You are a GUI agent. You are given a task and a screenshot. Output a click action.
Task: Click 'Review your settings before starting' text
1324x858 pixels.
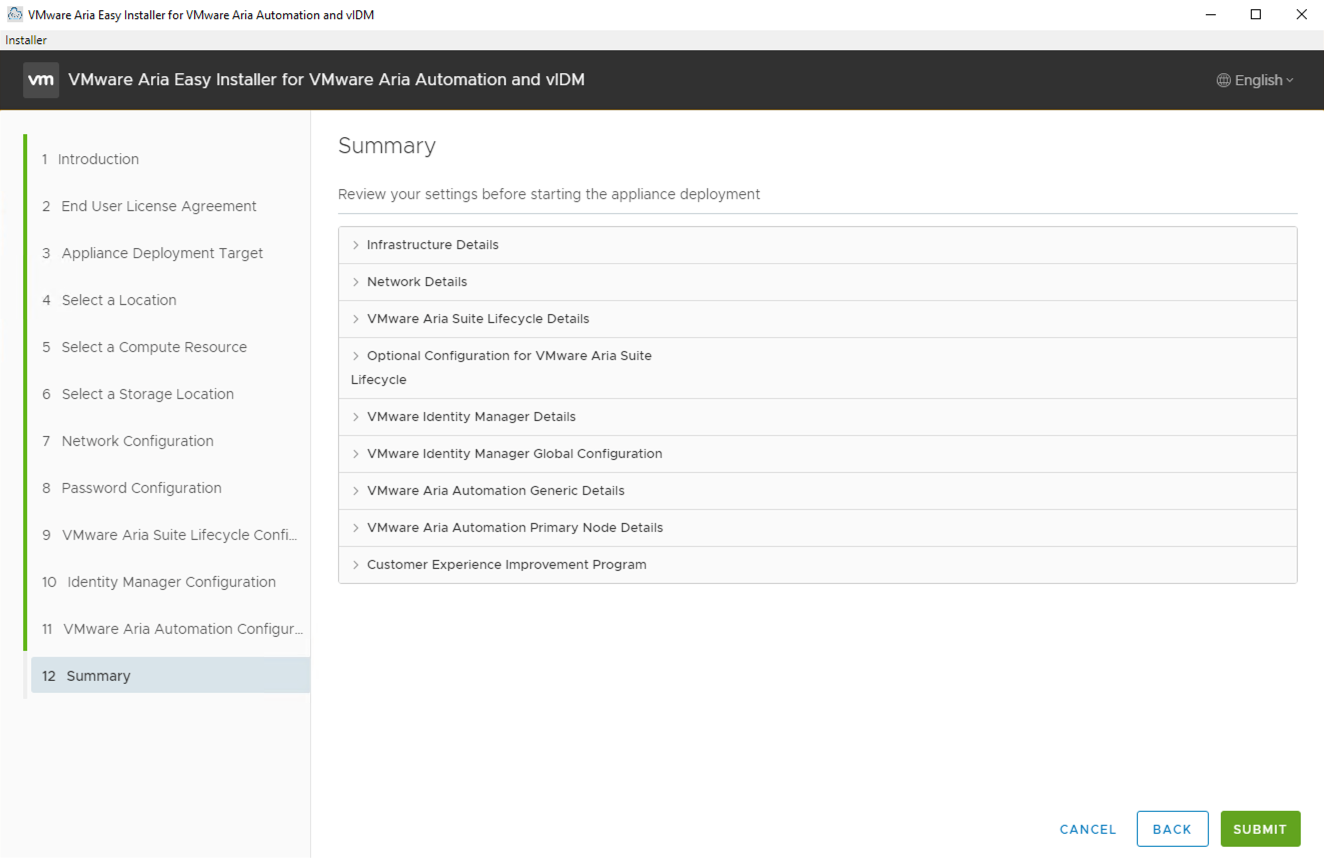tap(549, 194)
